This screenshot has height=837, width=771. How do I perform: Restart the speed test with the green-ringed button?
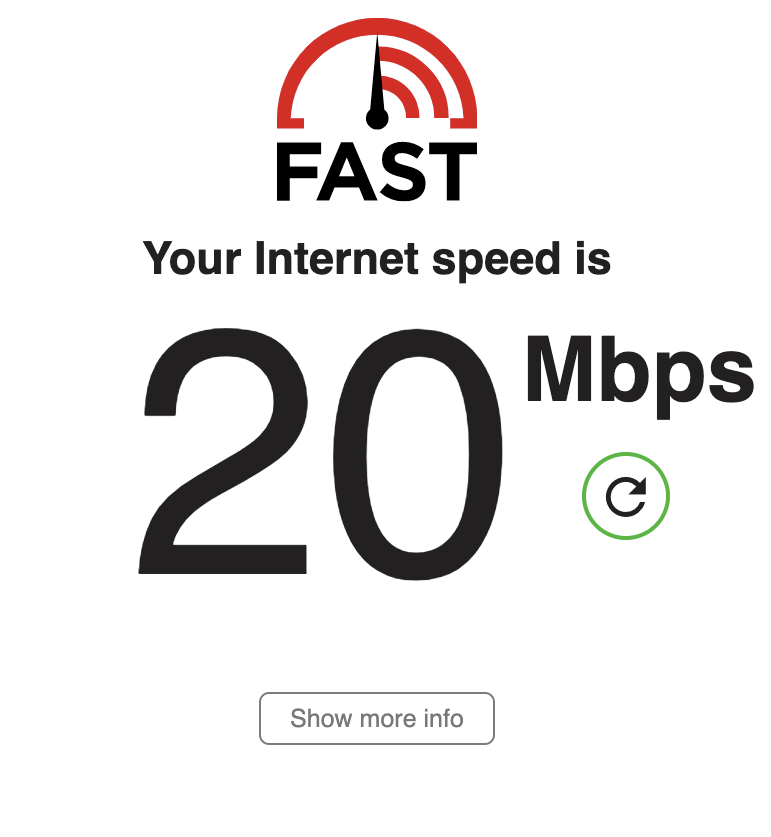pos(626,496)
